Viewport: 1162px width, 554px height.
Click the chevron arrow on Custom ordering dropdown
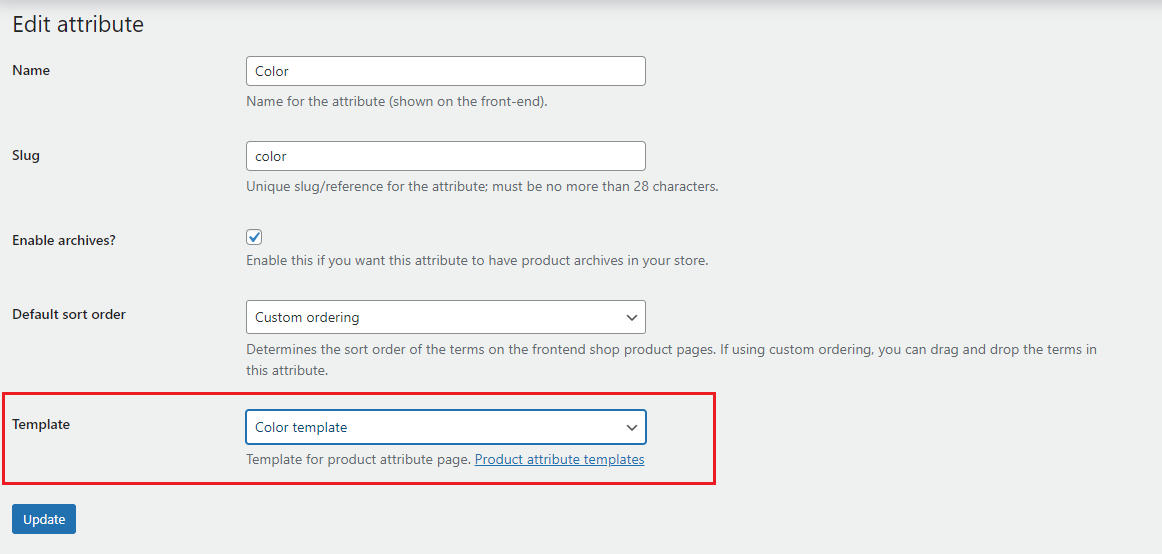(631, 317)
